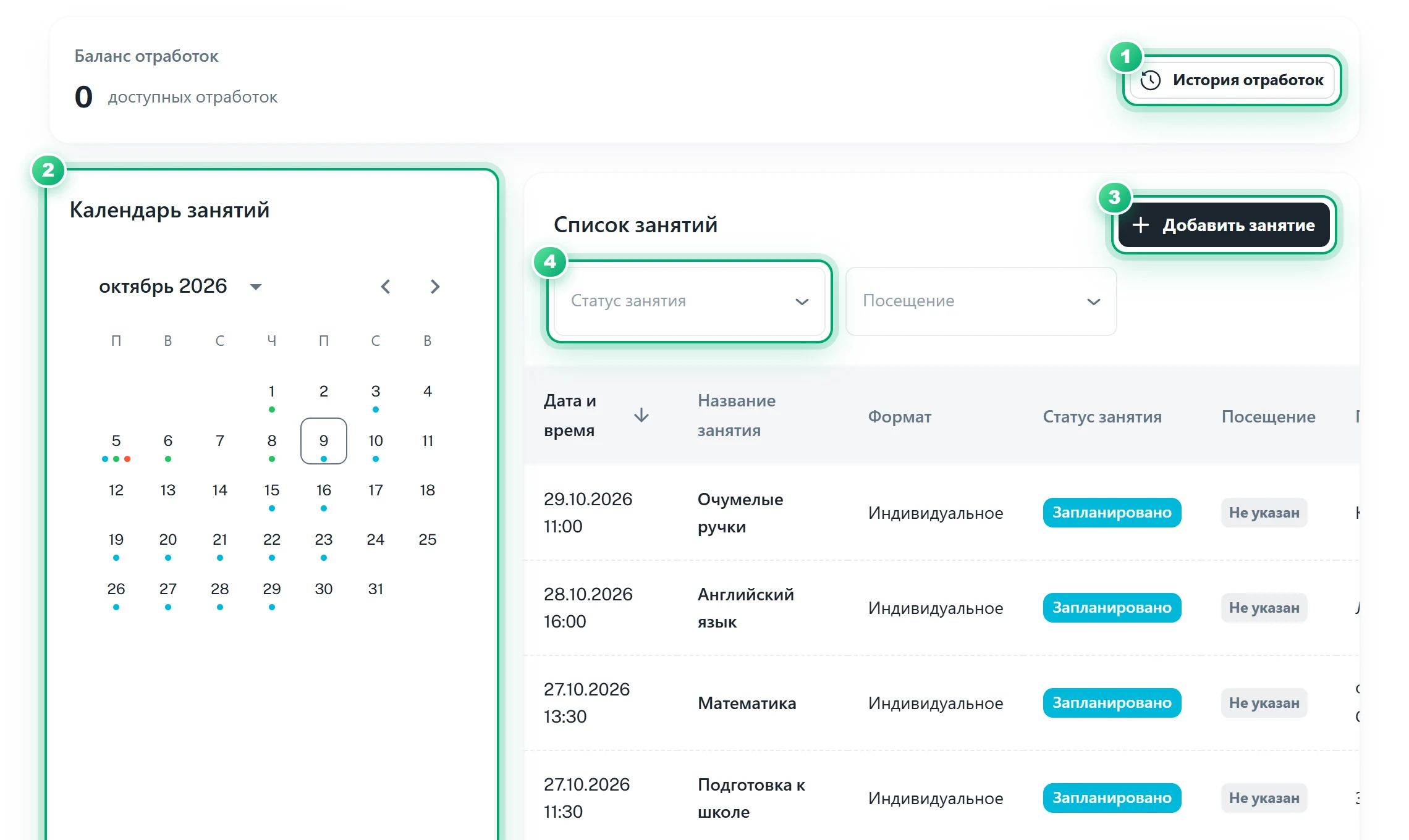Click the date 27.10.2026 11:30 cell

tap(586, 798)
